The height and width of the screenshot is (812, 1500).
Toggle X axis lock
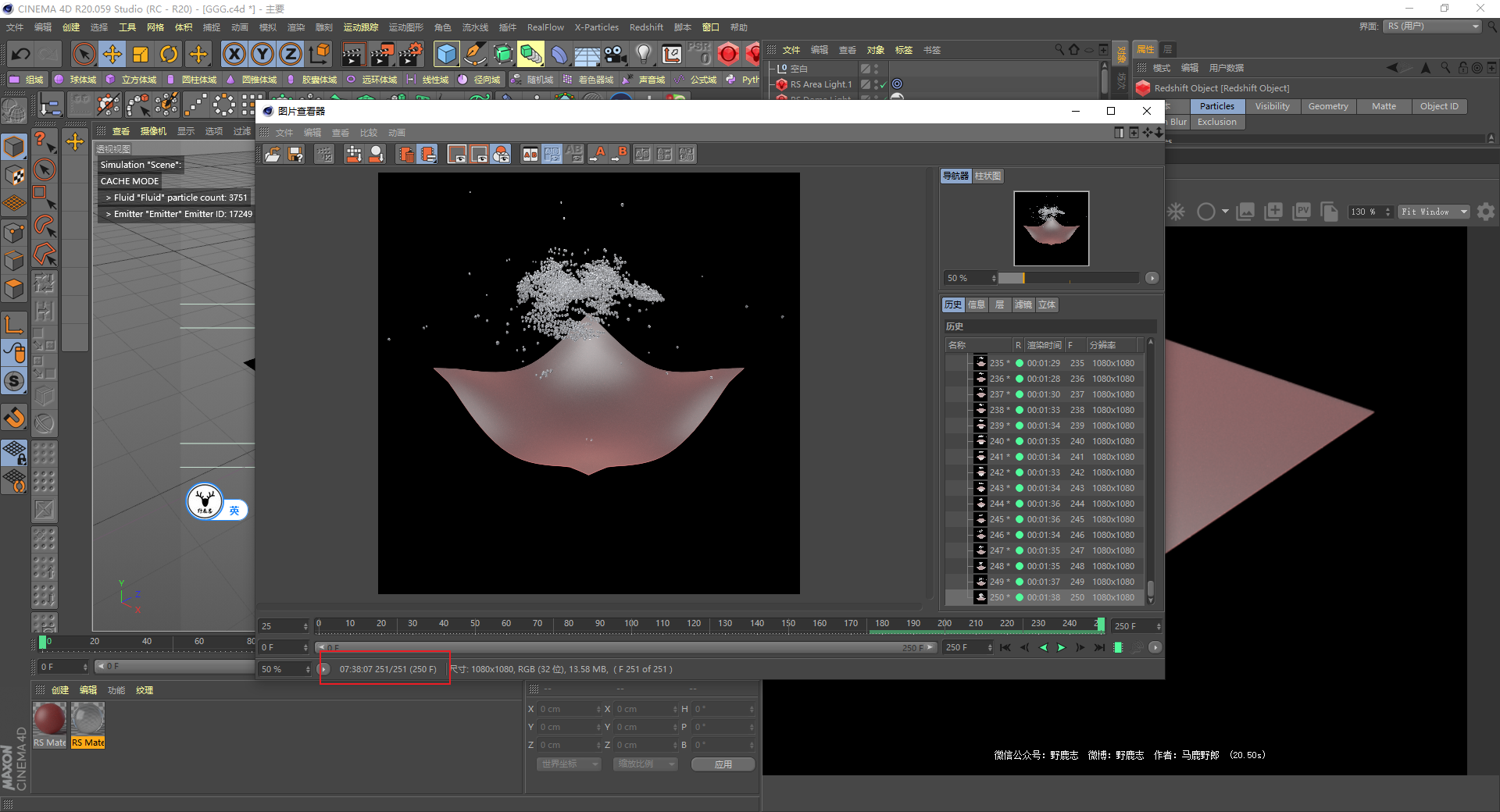click(234, 54)
